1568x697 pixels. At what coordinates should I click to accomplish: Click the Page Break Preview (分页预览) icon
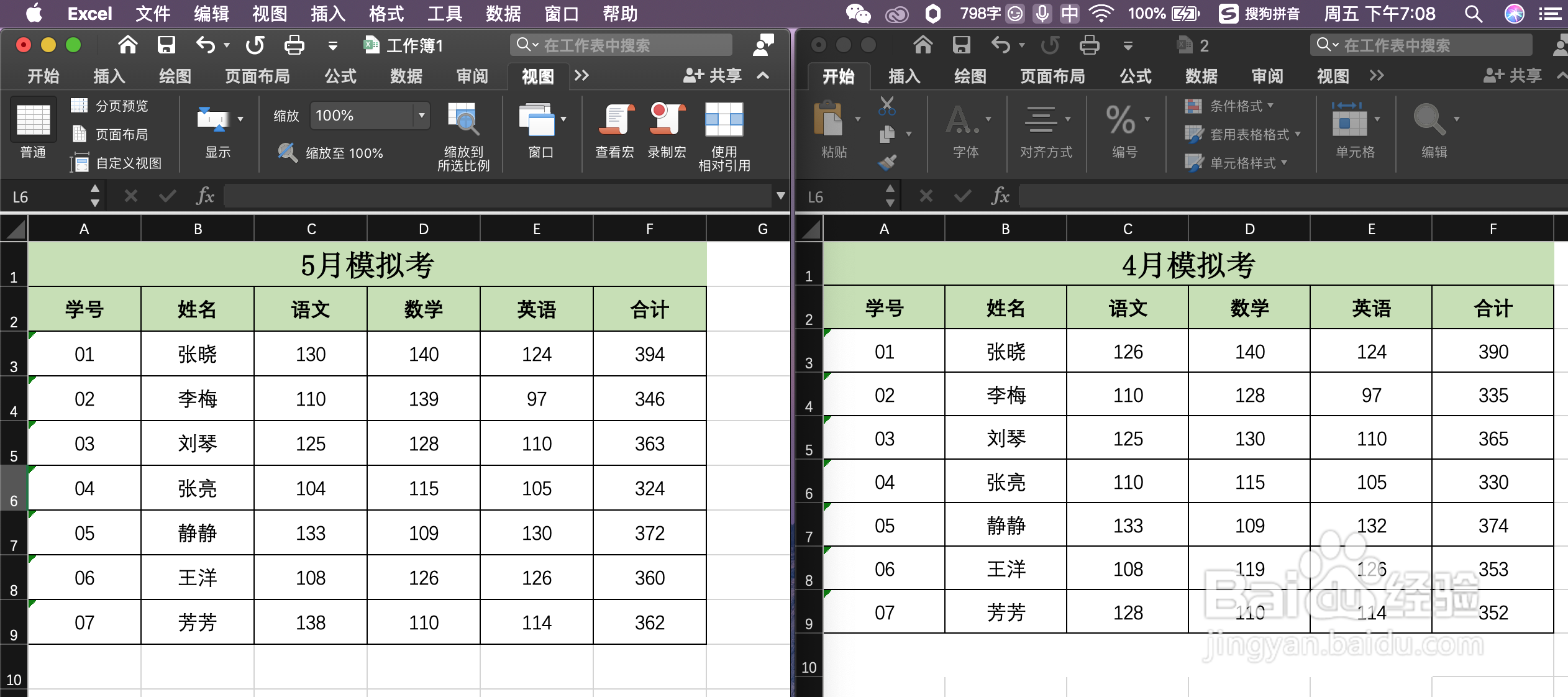click(79, 106)
